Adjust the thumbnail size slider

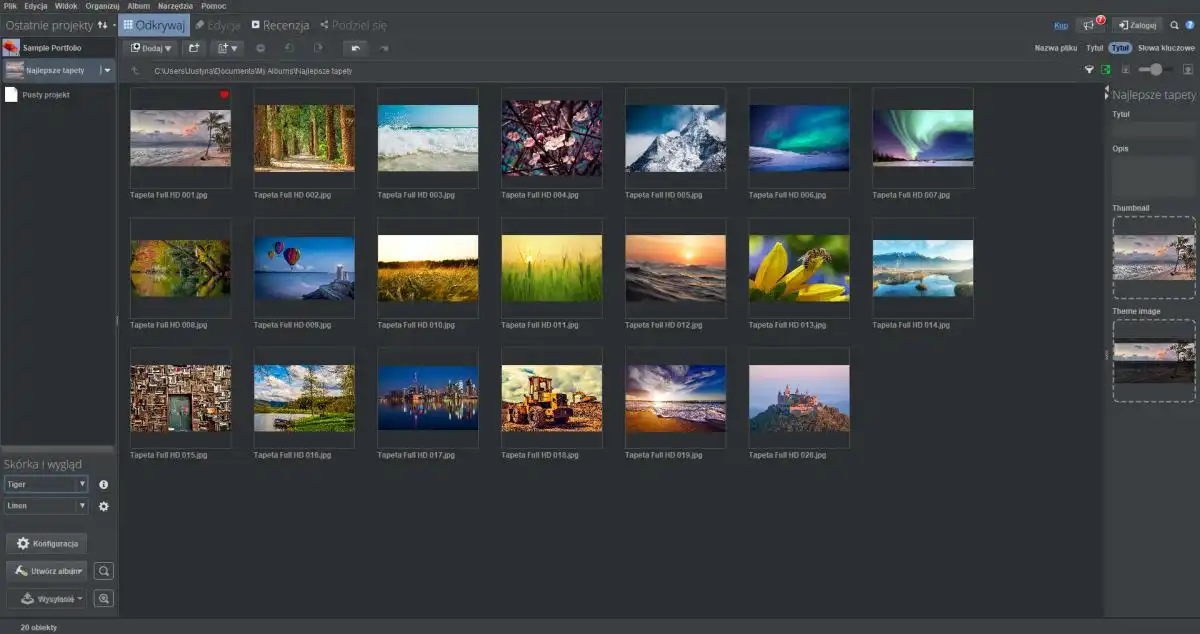[x=1156, y=70]
